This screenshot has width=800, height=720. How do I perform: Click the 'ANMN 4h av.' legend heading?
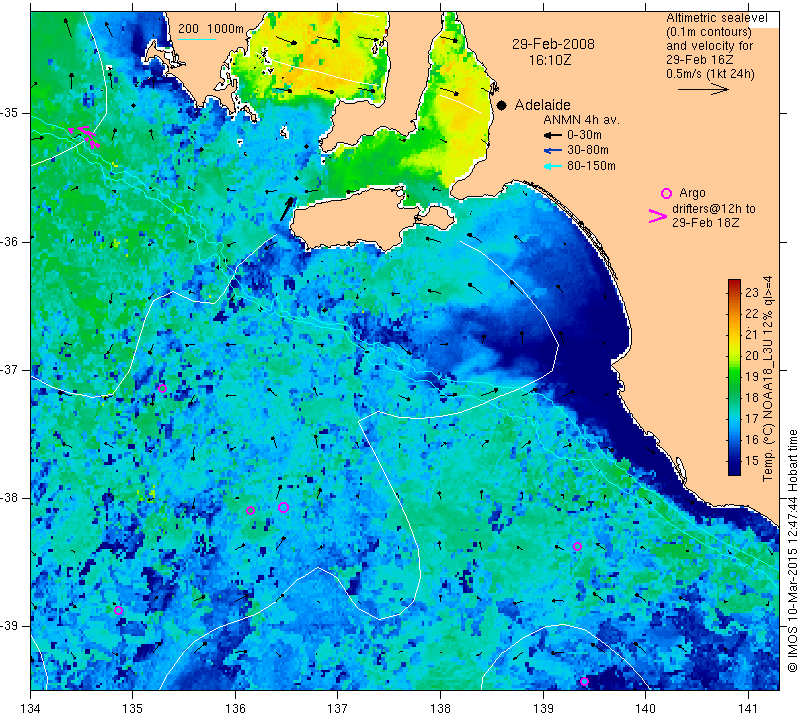581,120
